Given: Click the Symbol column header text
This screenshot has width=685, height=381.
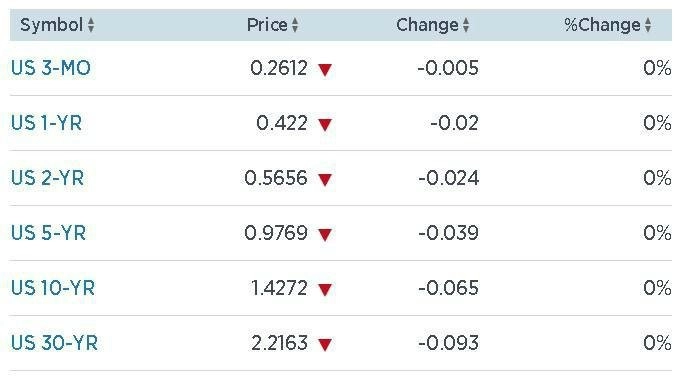Looking at the screenshot, I should pyautogui.click(x=52, y=25).
